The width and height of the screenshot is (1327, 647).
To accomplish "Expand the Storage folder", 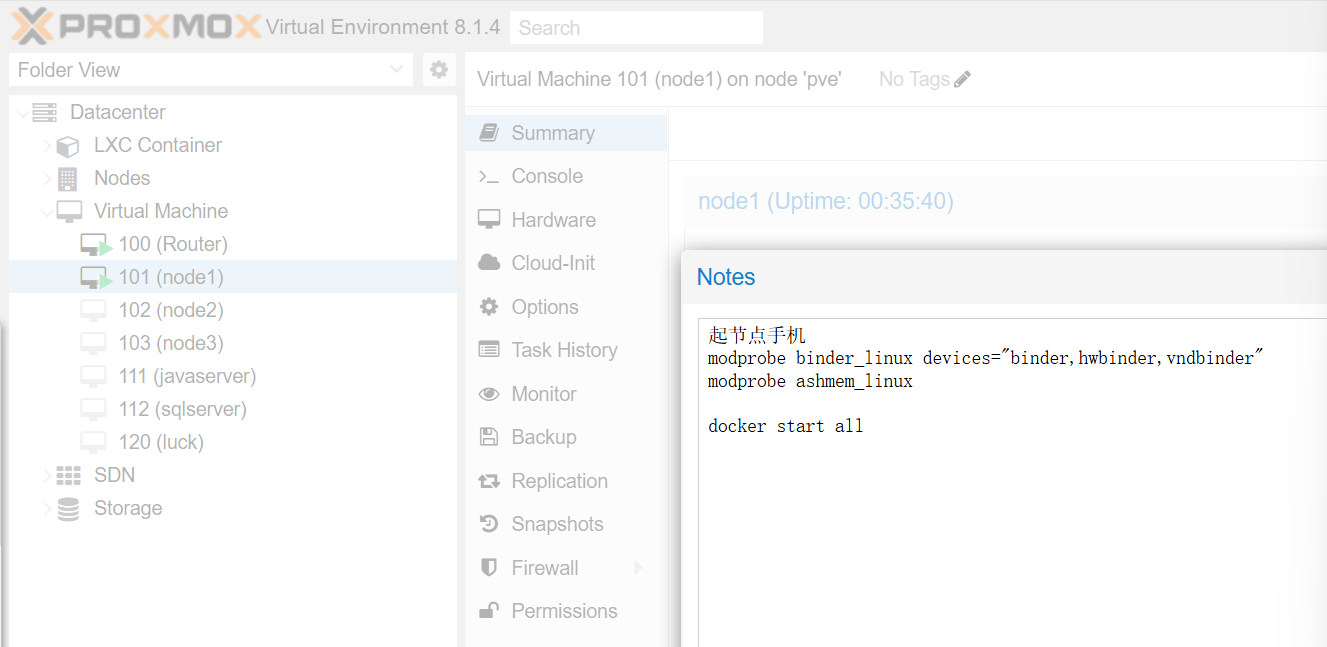I will coord(47,509).
